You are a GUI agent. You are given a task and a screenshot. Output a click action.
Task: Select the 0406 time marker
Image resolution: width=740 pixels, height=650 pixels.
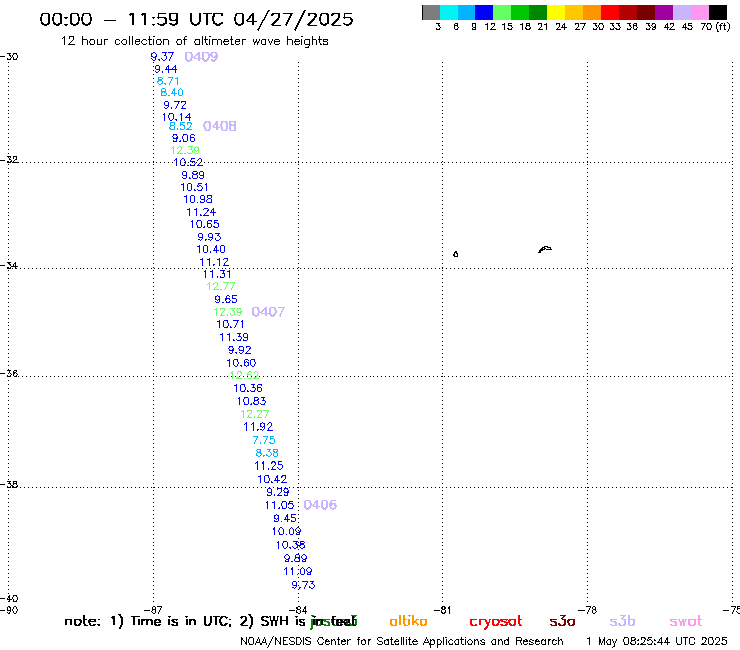click(320, 505)
